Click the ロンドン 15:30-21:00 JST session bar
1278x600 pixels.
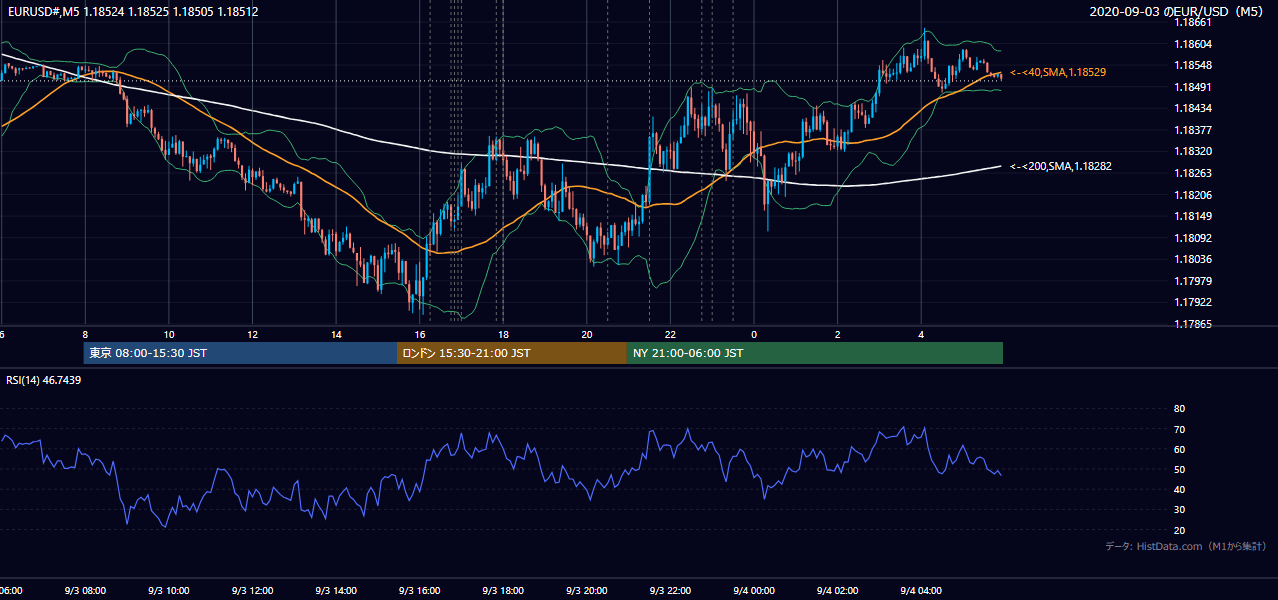click(x=512, y=353)
